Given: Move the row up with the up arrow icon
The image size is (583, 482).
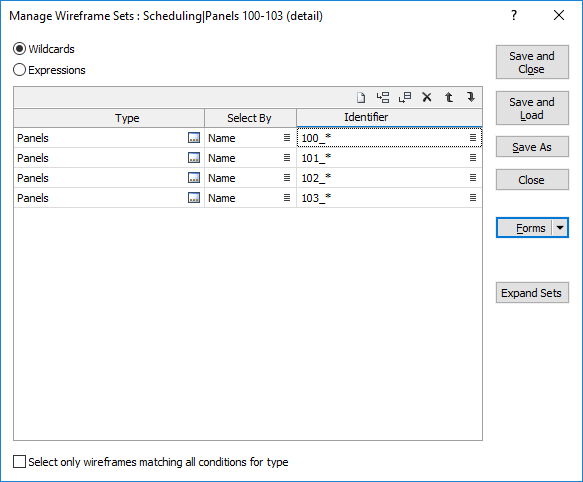Looking at the screenshot, I should point(449,98).
